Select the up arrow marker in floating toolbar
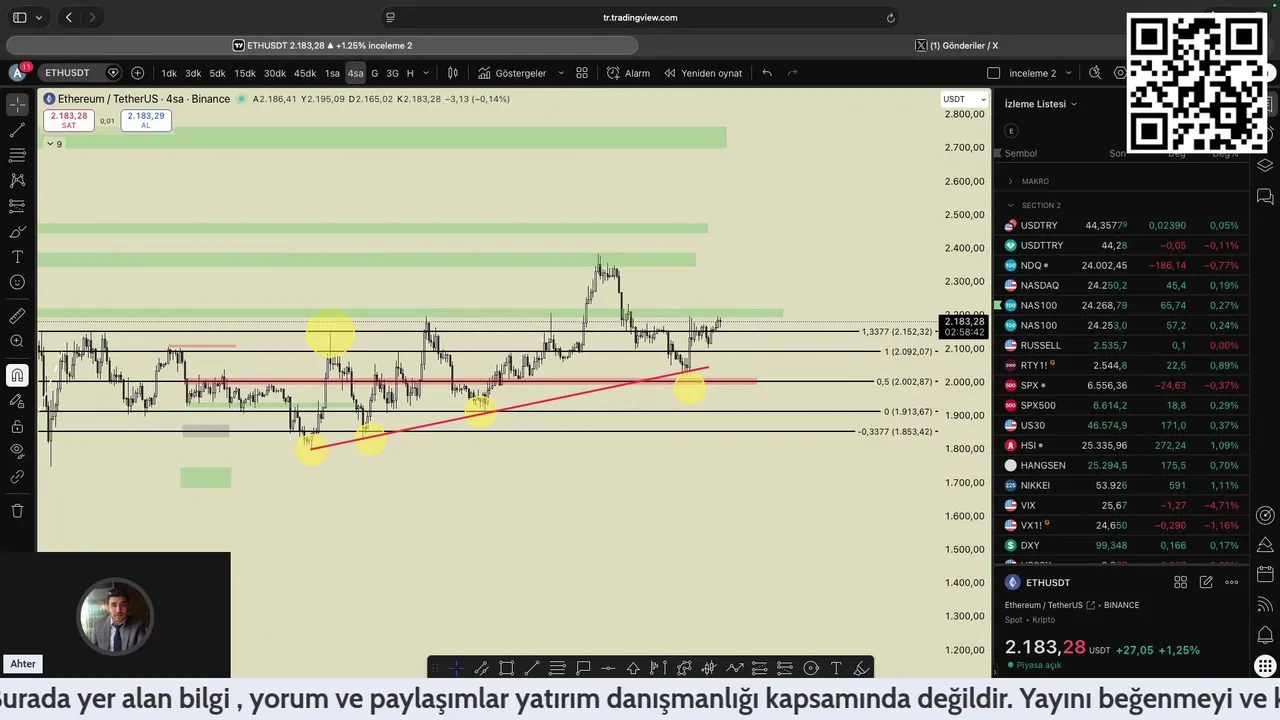Screen dimensions: 1280x720 (633, 668)
